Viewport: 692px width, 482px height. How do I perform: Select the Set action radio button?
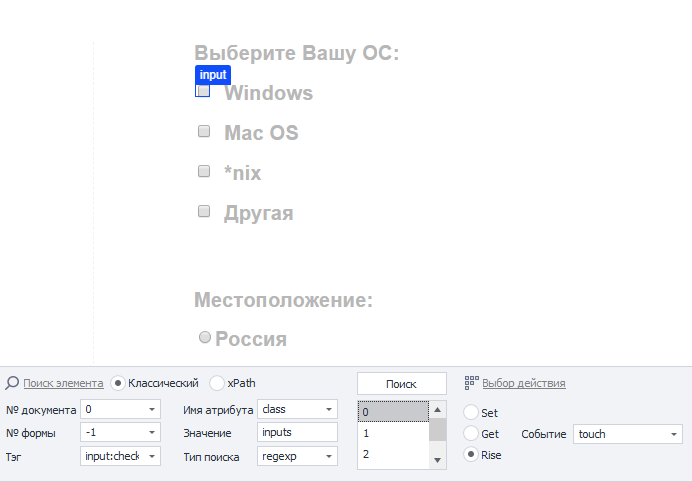point(471,412)
